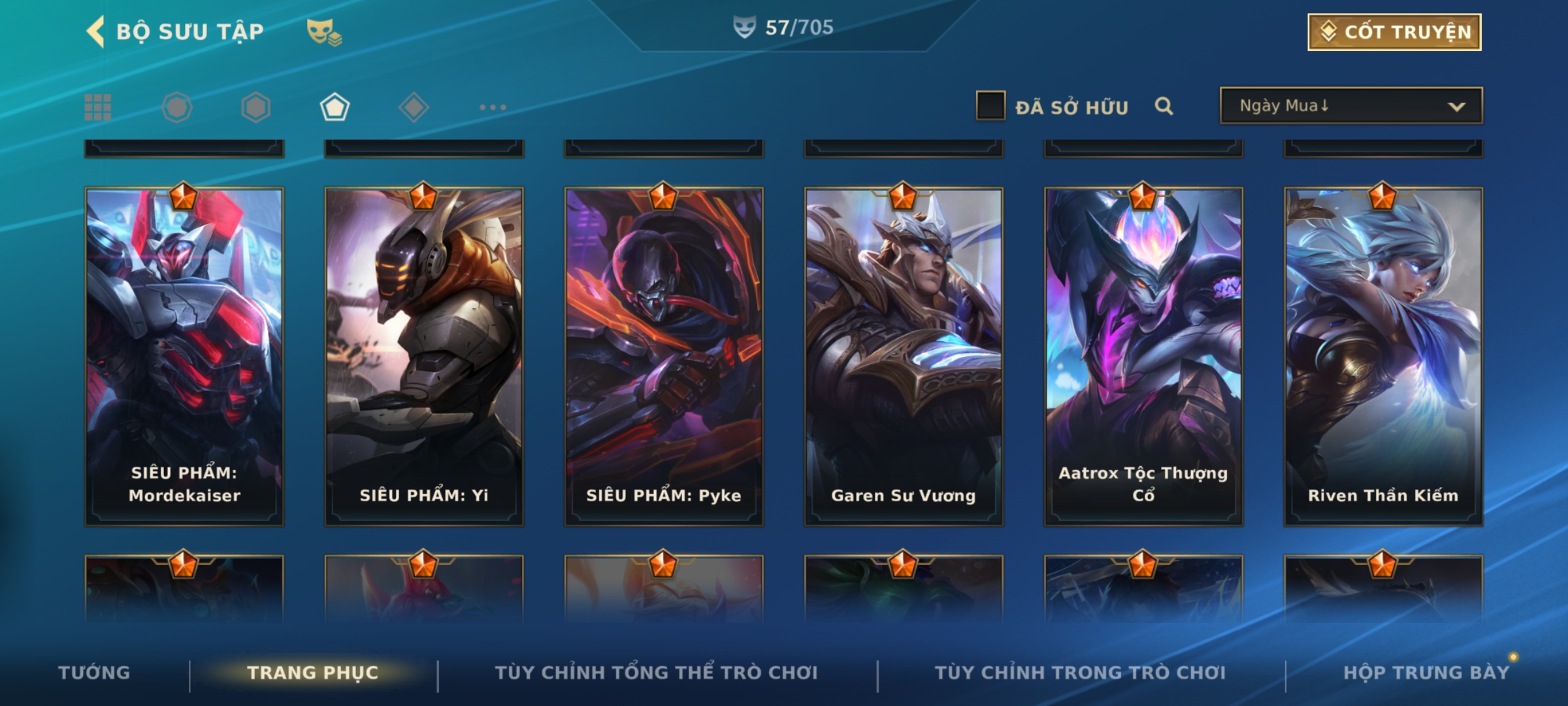Open the Tùy Chỉnh Tổng Thể Trò Chơi tab
This screenshot has width=1568, height=706.
[x=657, y=673]
